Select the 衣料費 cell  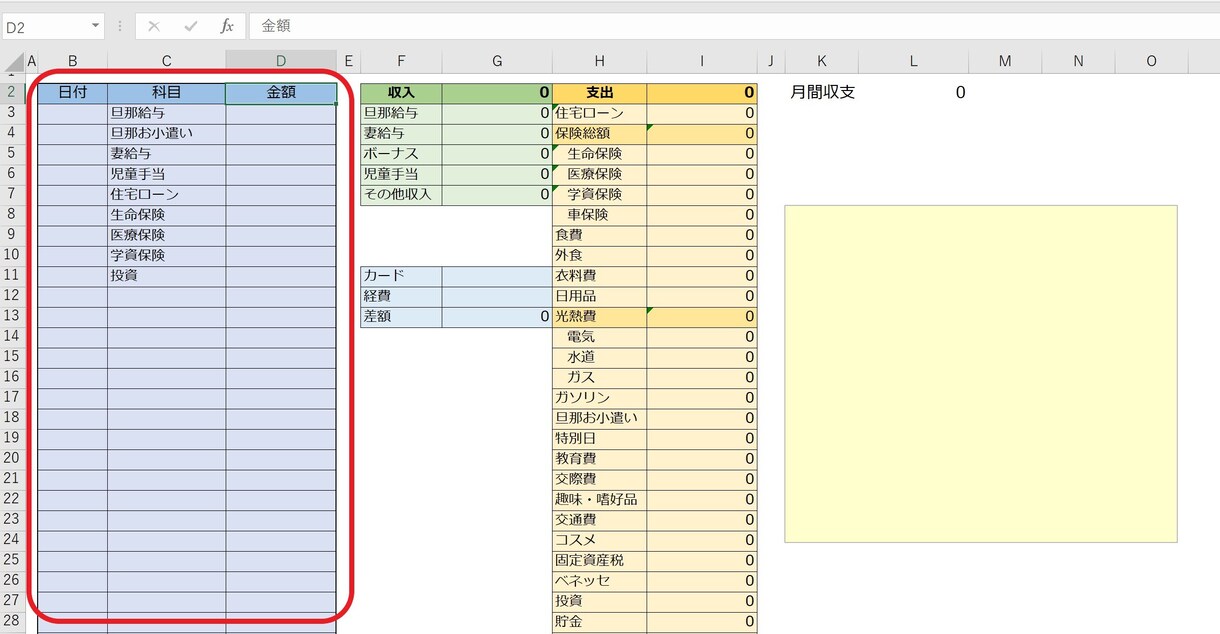coord(599,276)
